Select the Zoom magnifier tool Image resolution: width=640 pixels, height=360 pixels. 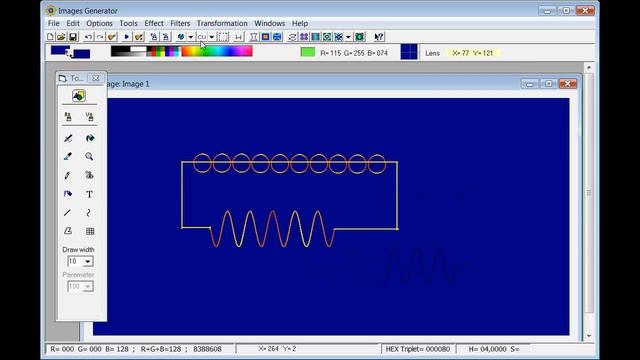point(89,156)
